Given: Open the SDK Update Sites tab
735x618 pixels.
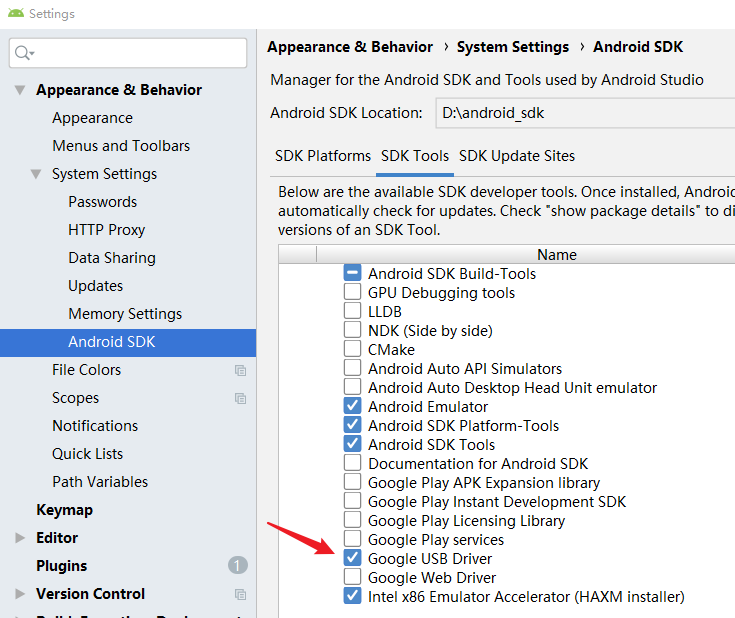Looking at the screenshot, I should coord(517,156).
